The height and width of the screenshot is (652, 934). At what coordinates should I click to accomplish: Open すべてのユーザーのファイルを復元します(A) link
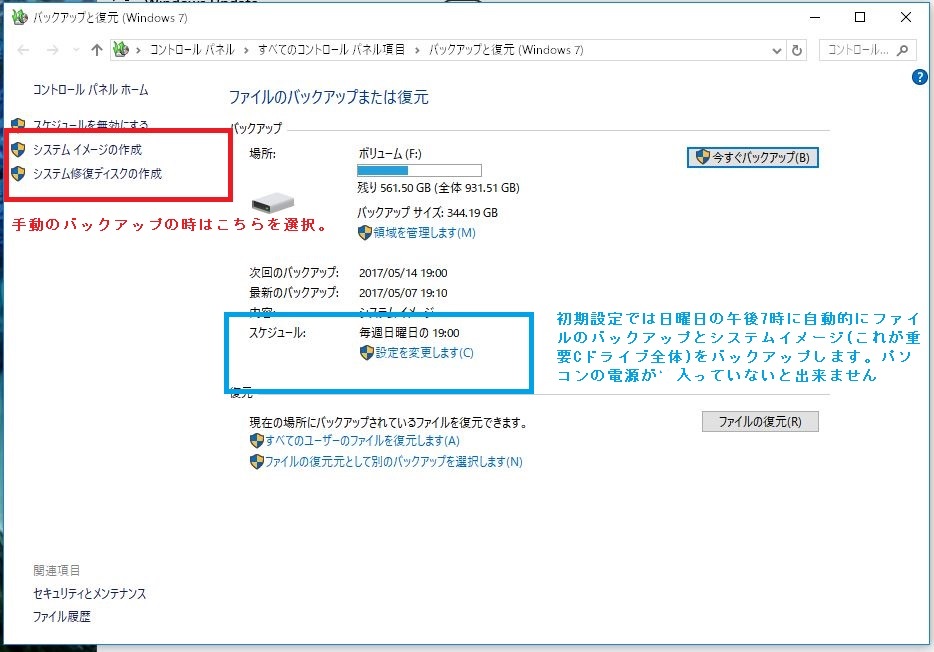(x=363, y=441)
